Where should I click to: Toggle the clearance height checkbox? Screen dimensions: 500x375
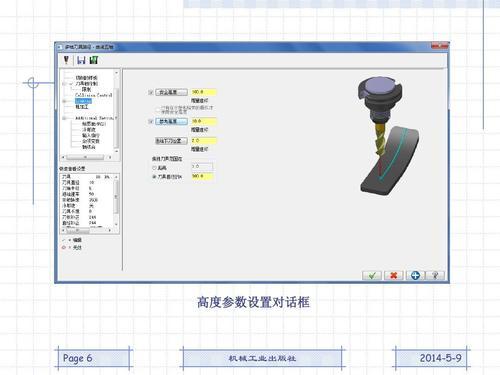click(x=150, y=92)
